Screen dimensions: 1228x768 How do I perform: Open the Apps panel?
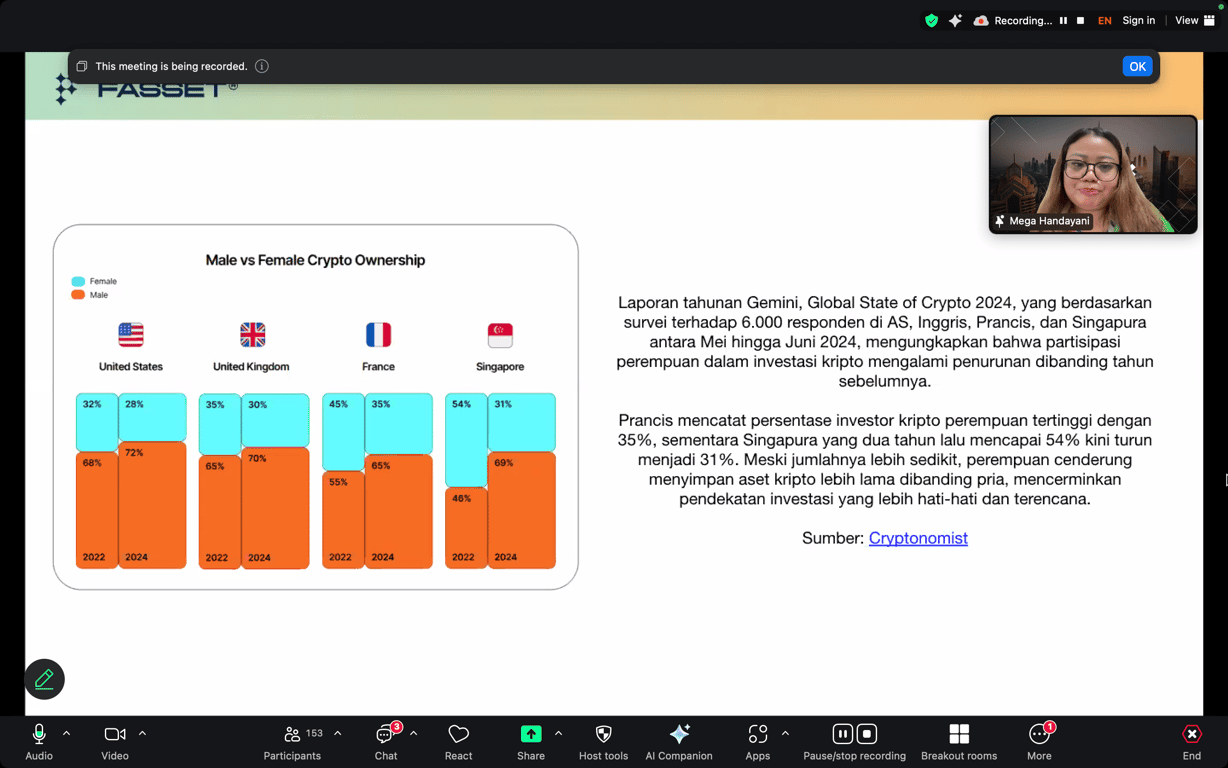click(758, 742)
